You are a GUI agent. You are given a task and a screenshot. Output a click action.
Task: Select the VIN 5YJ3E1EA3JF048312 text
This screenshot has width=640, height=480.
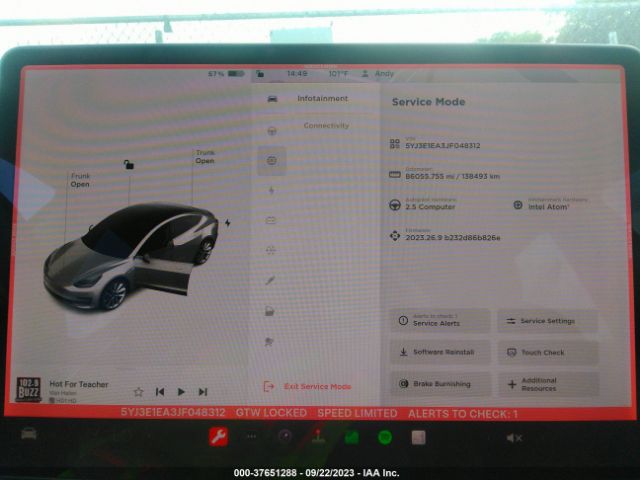(442, 146)
